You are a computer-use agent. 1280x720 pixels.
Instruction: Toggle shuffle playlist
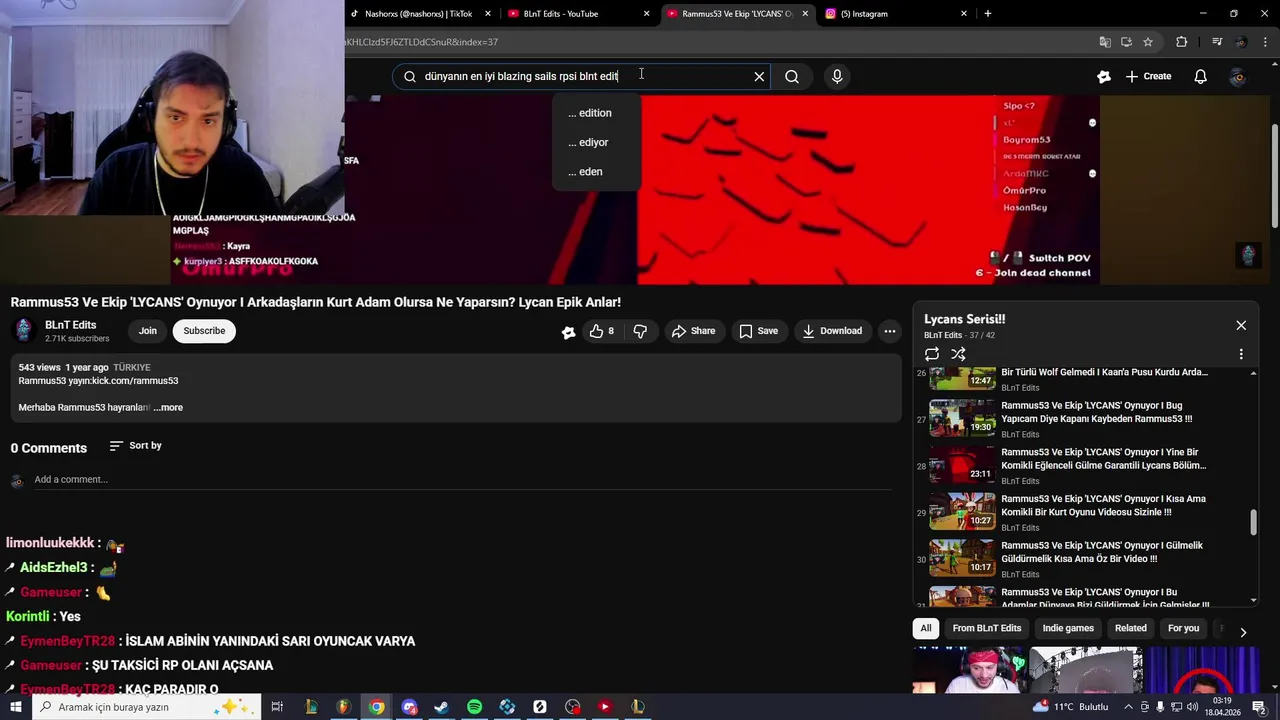pyautogui.click(x=958, y=354)
